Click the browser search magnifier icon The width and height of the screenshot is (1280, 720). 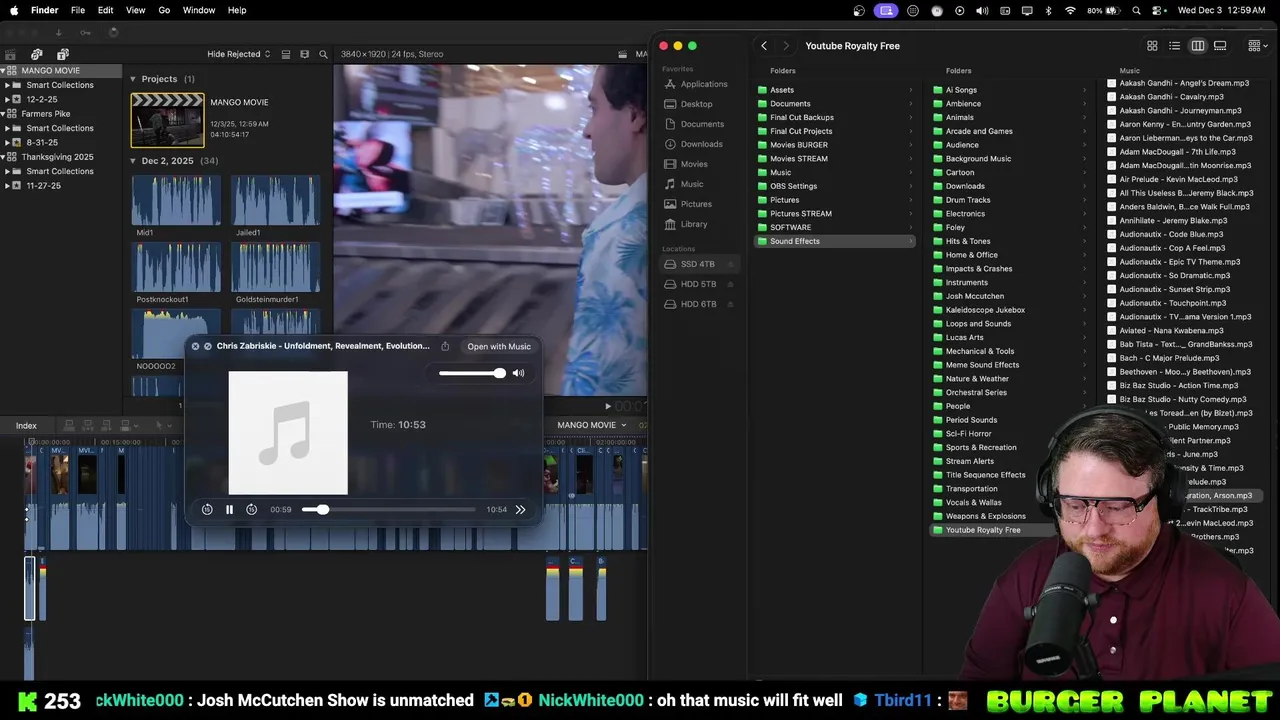[x=323, y=54]
